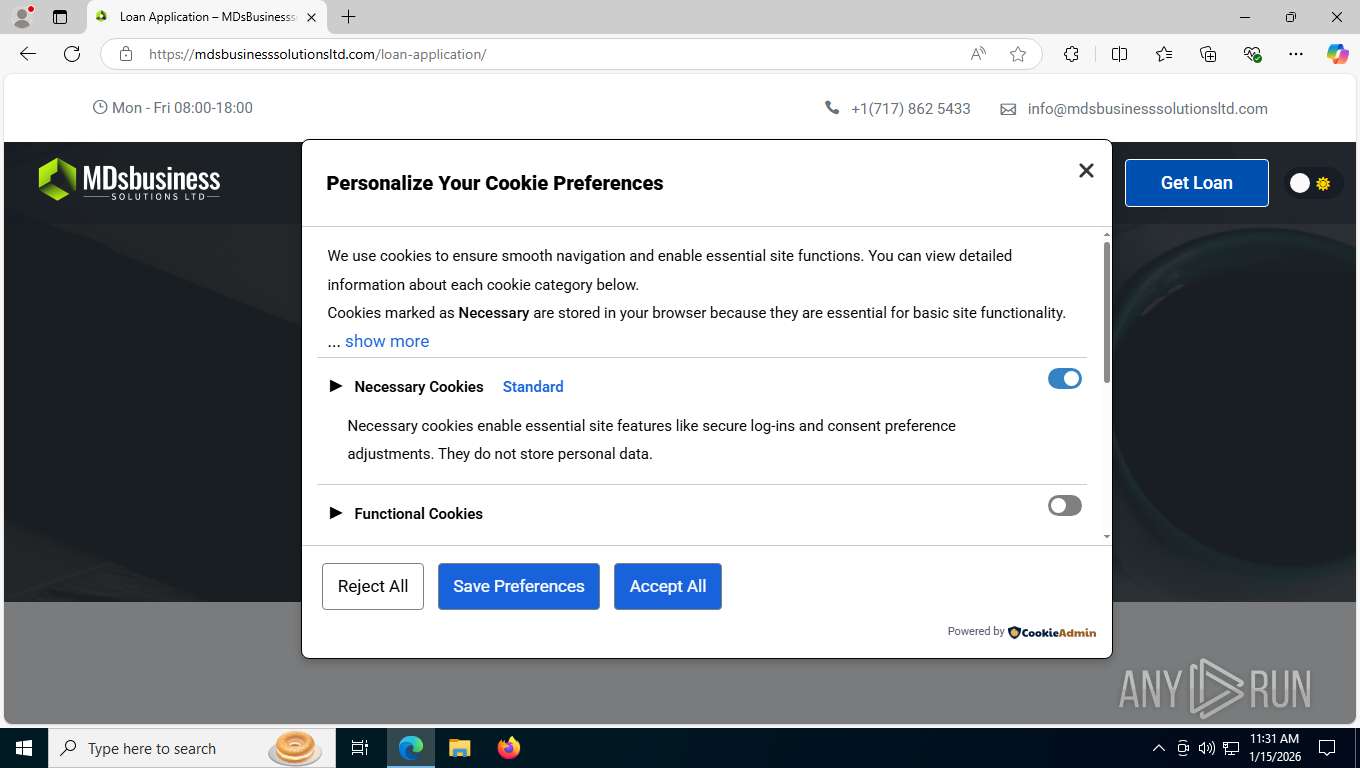Screen dimensions: 1360x768
Task: Expand Necessary Cookies details arrow
Action: (x=336, y=386)
